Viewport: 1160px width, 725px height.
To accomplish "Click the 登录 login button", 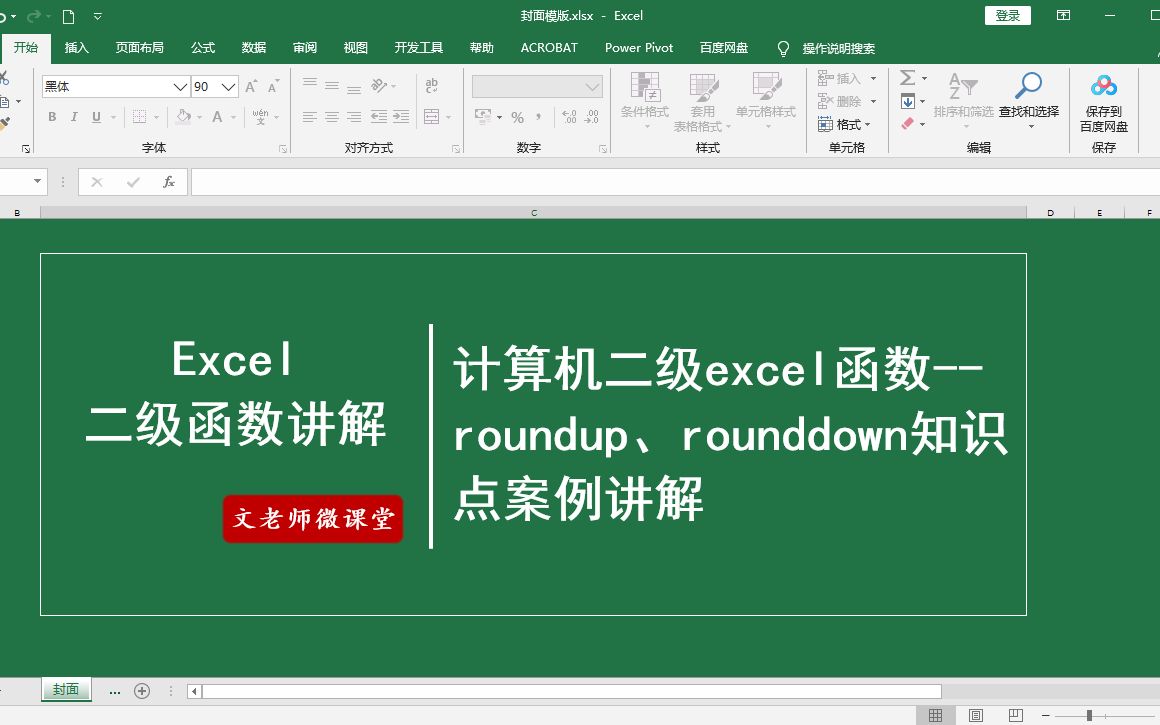I will point(1007,15).
